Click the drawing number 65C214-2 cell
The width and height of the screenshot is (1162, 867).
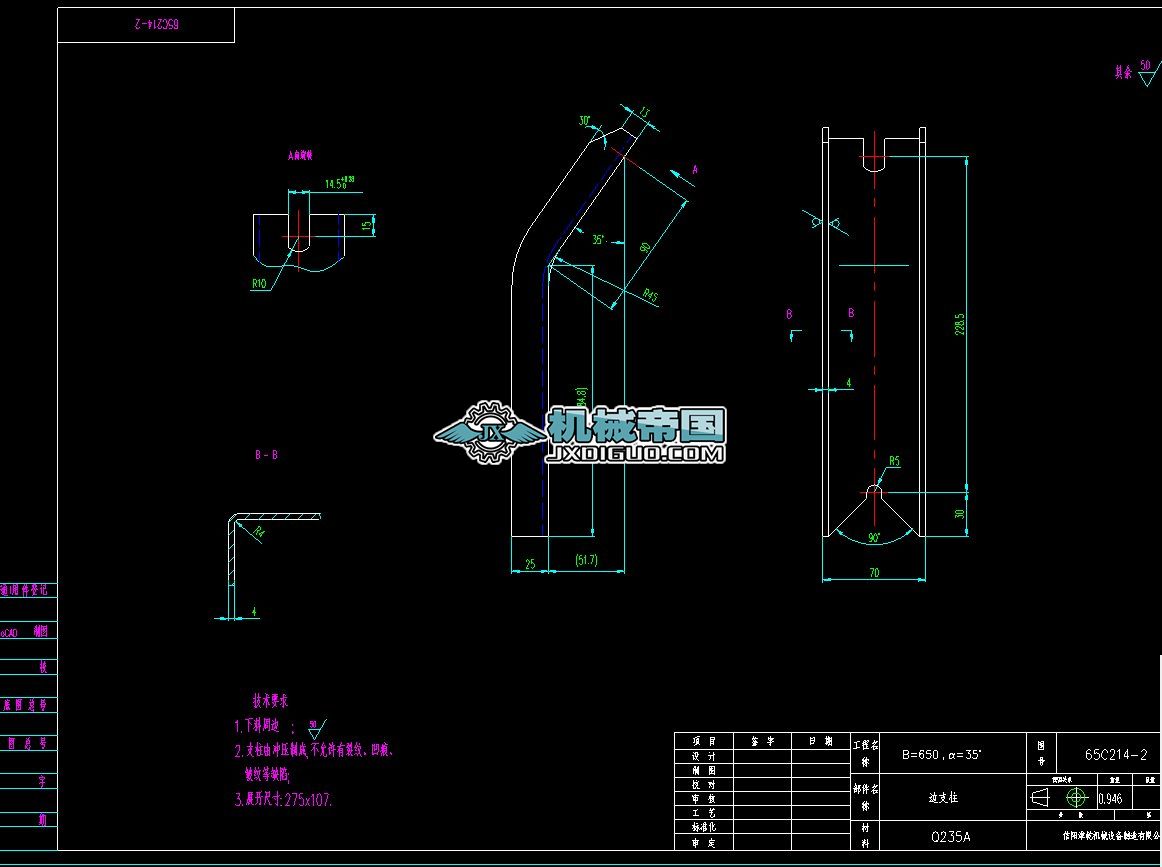[1115, 755]
